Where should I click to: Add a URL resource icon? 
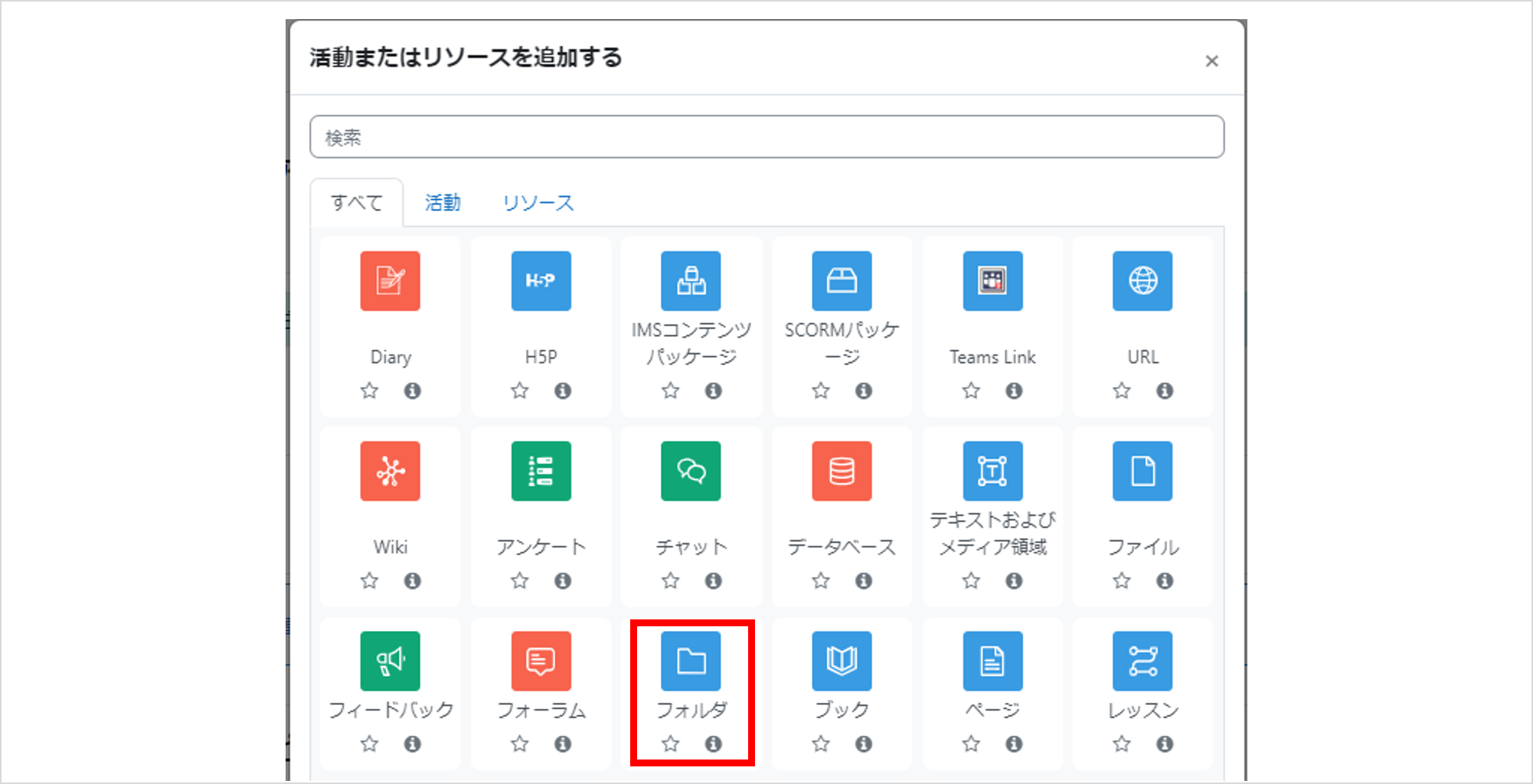point(1142,281)
